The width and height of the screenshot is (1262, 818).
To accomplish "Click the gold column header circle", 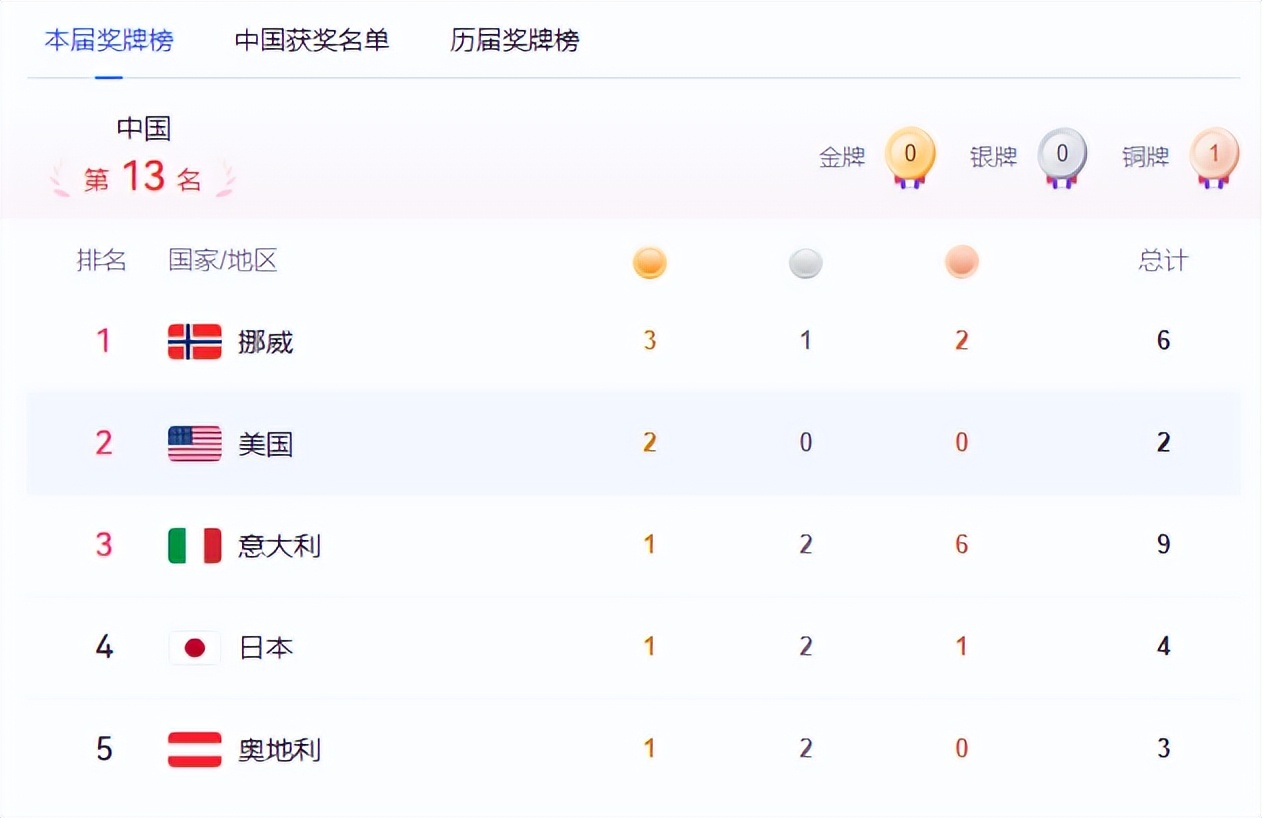I will pyautogui.click(x=650, y=262).
